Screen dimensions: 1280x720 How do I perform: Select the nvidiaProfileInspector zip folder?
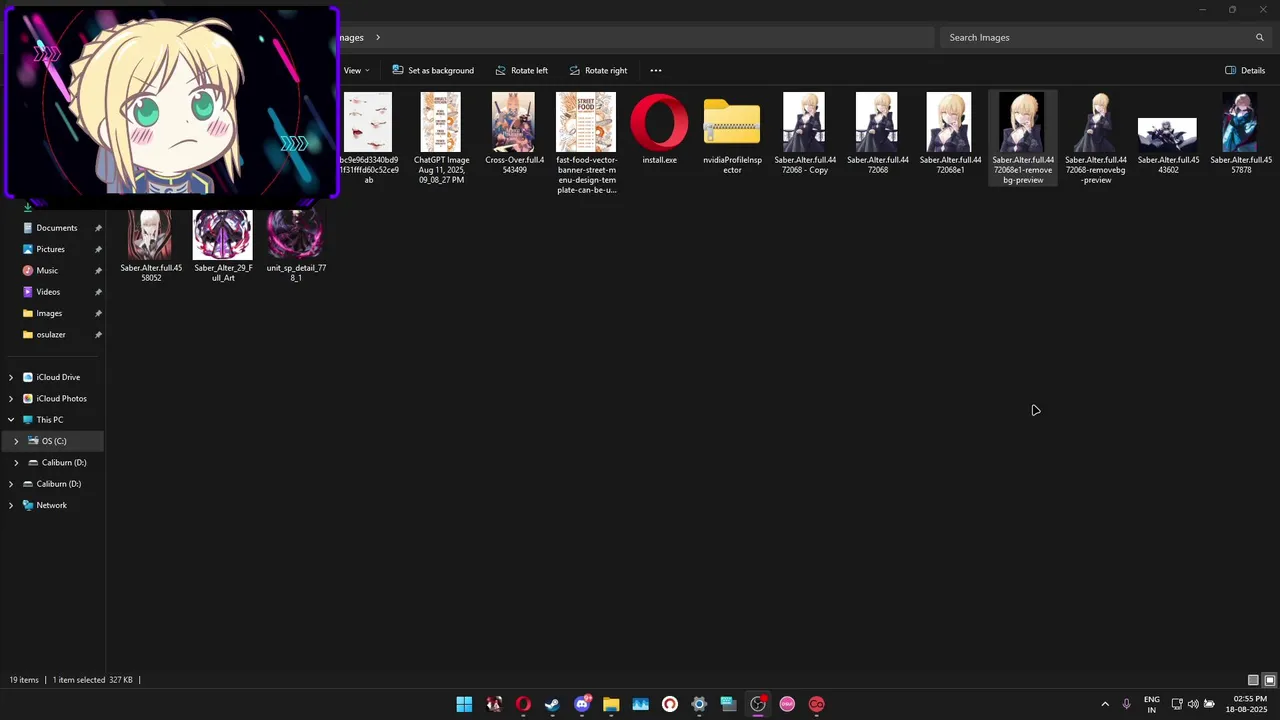coord(732,133)
